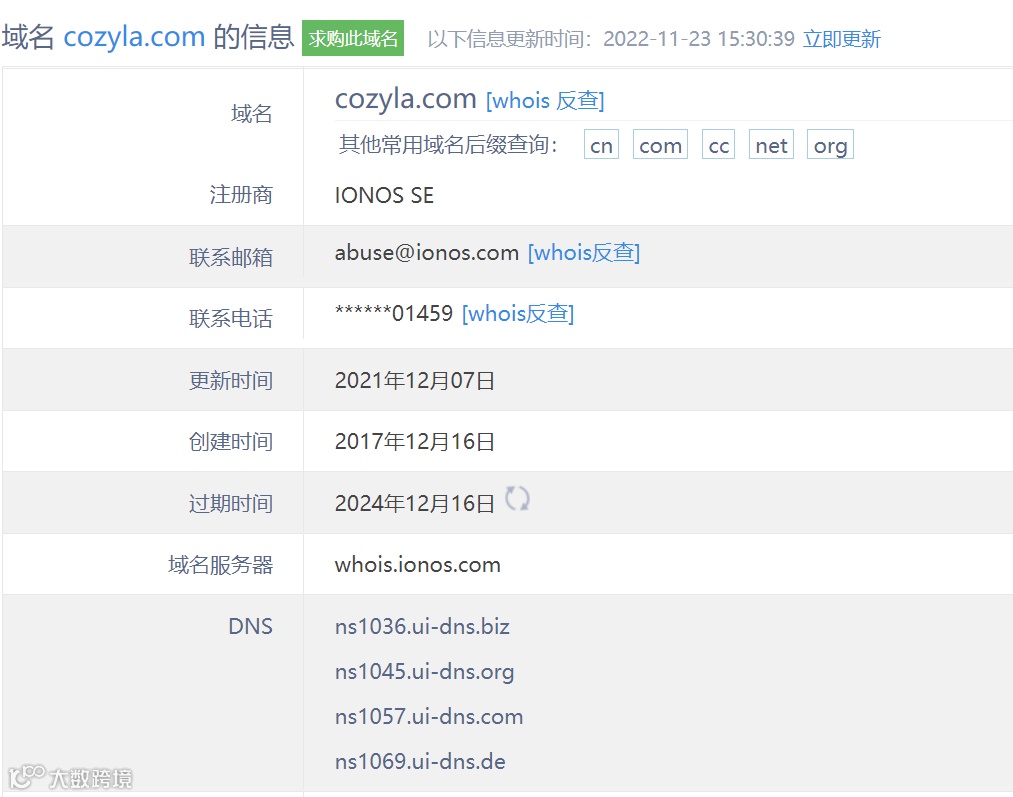The image size is (1013, 797).
Task: Click the phone number ******01459
Action: 393,313
